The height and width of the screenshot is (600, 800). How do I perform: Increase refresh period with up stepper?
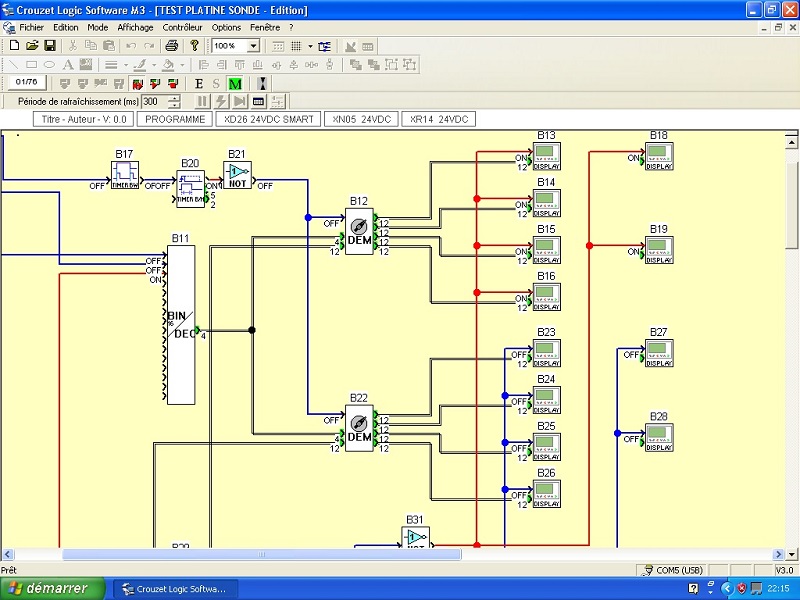[x=175, y=98]
